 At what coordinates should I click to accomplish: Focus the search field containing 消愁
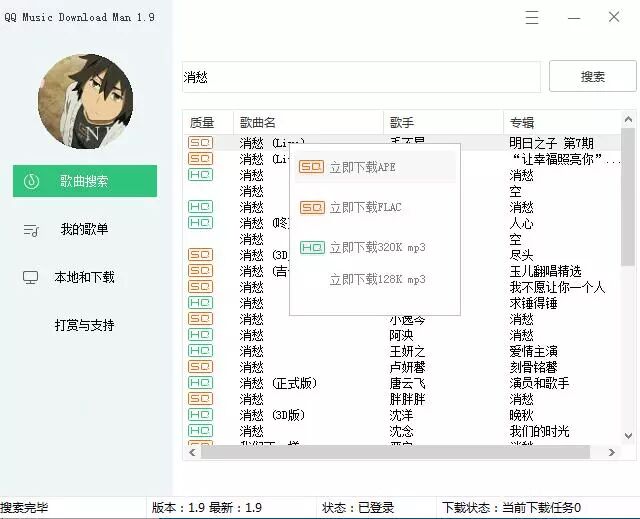(x=361, y=77)
